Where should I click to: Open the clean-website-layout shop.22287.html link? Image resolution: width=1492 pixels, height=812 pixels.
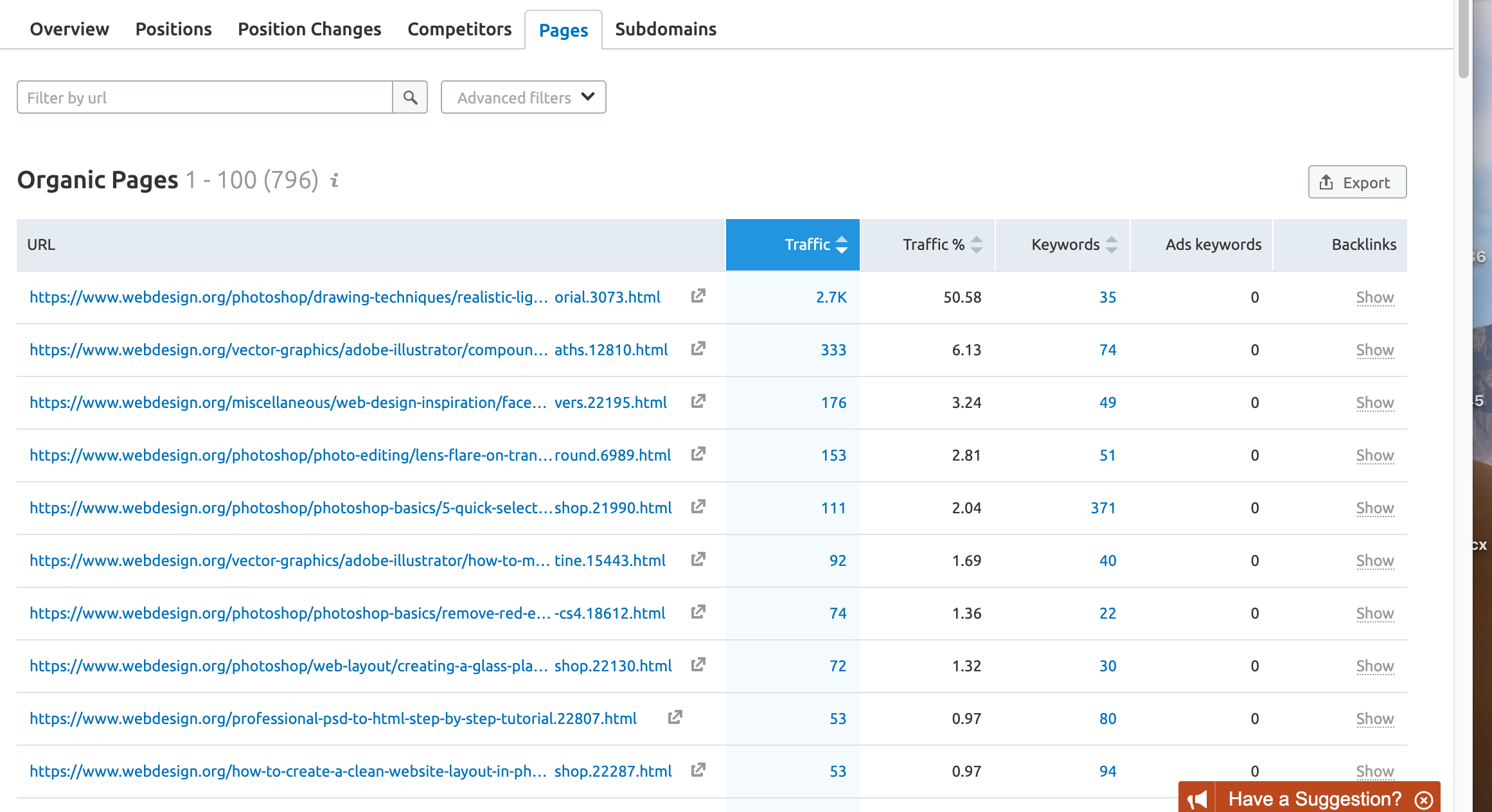click(351, 772)
